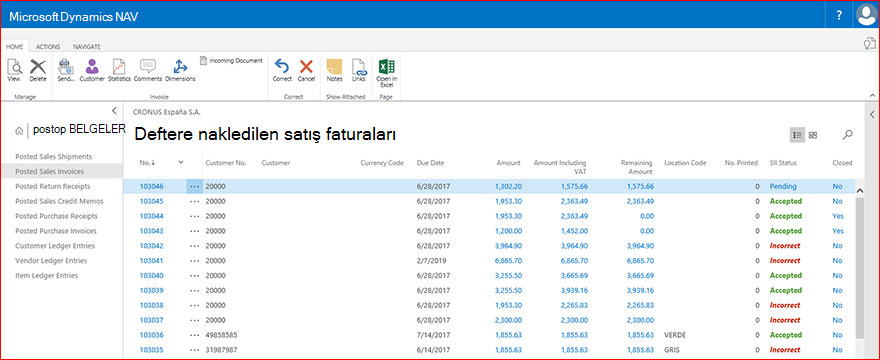Click the lightbulb icon at top right
Screen dimensions: 880x360
point(869,44)
